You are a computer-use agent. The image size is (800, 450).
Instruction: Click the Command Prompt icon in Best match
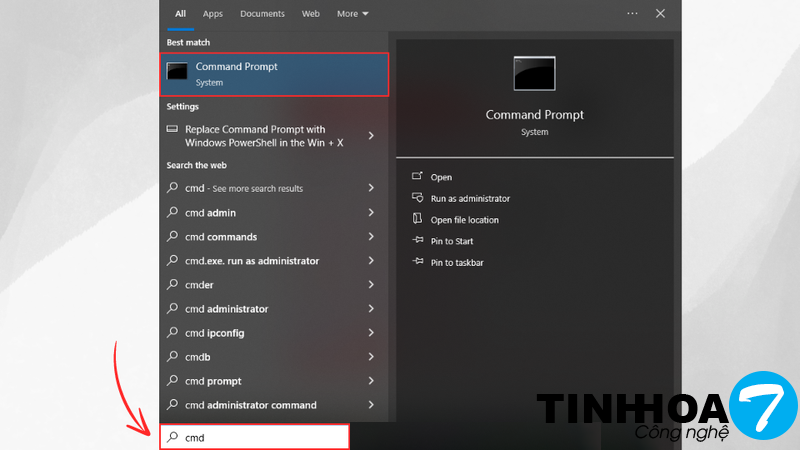tap(178, 71)
